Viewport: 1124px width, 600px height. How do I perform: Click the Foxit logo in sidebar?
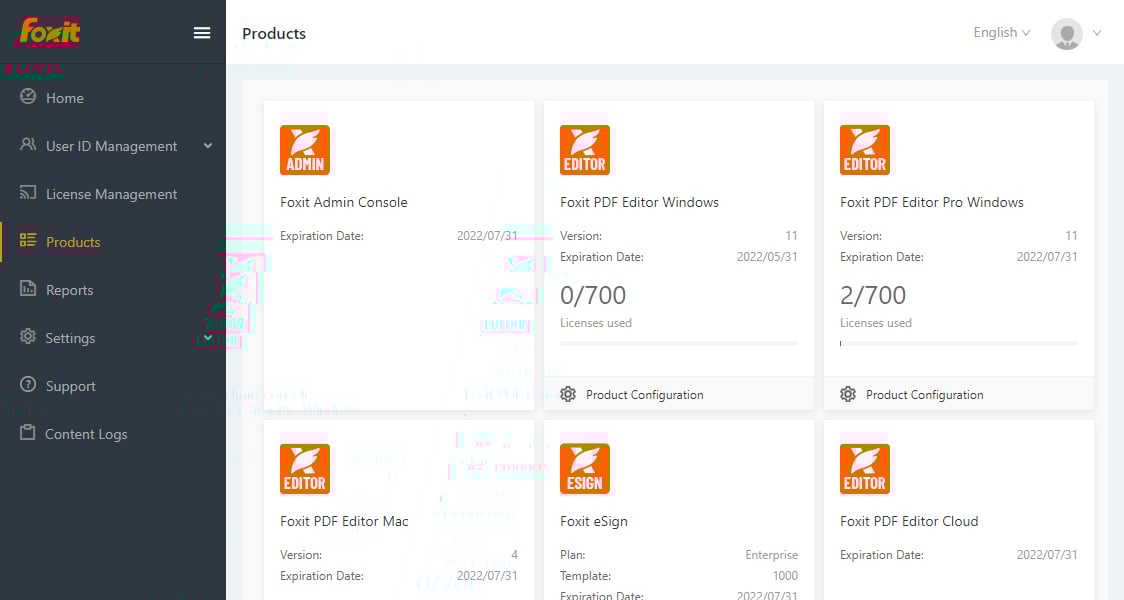pyautogui.click(x=50, y=32)
